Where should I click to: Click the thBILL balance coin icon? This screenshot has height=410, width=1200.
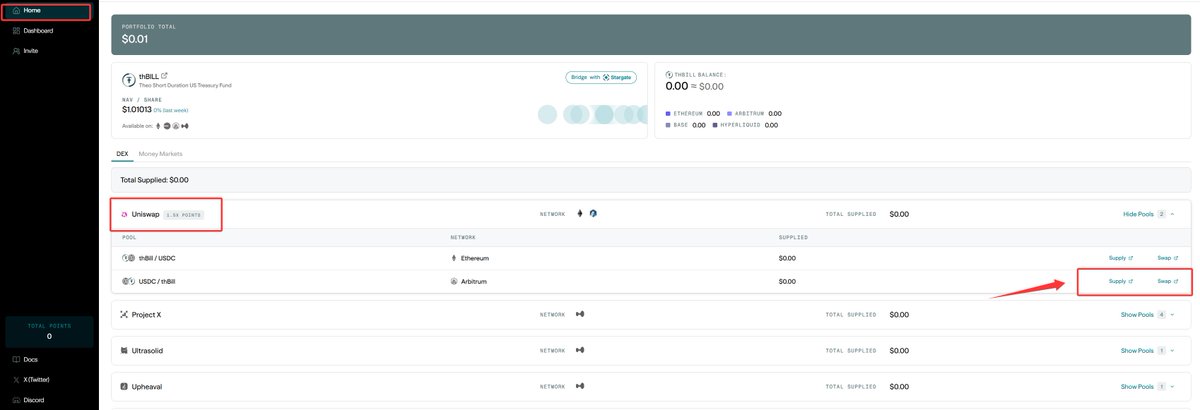[x=669, y=75]
